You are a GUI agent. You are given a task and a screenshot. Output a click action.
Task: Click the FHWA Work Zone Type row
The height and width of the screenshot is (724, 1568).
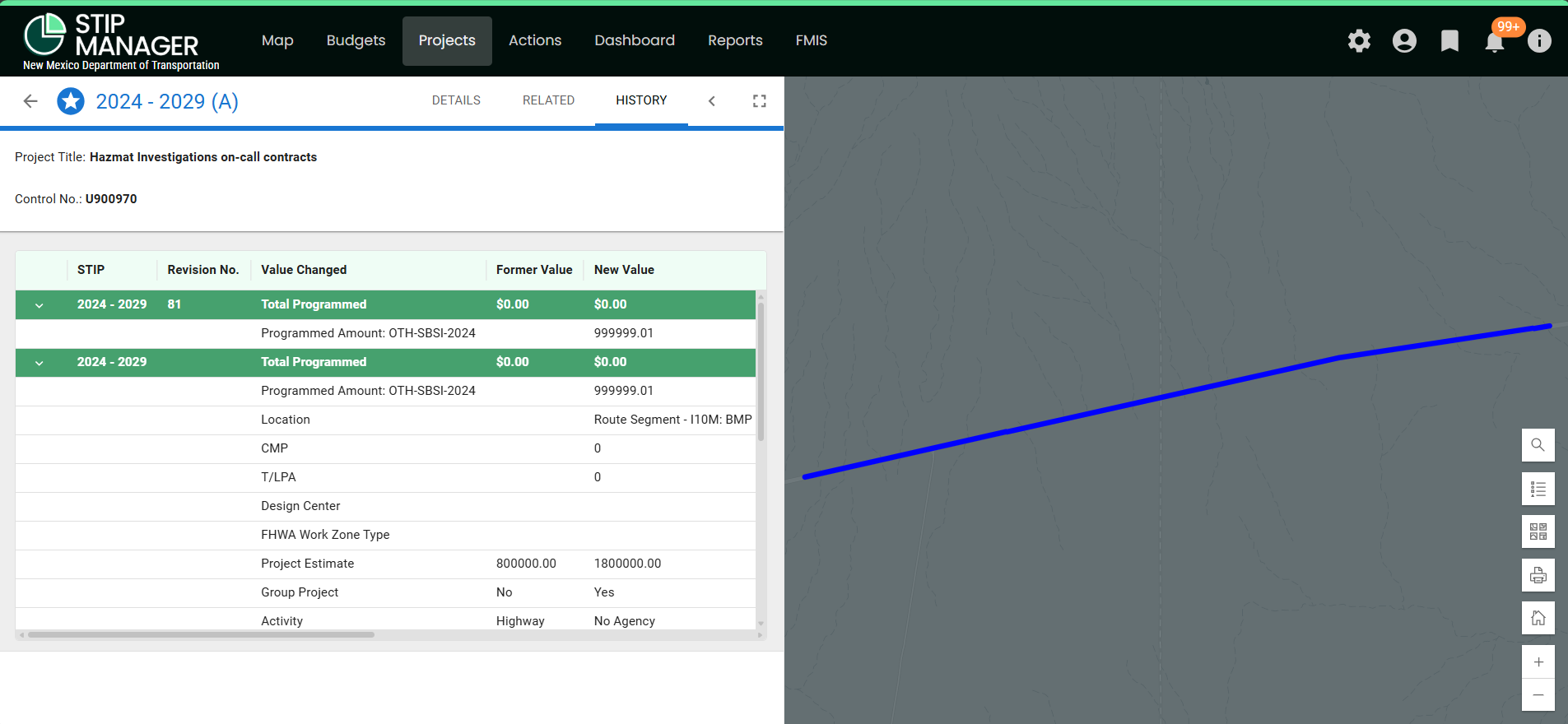(385, 535)
